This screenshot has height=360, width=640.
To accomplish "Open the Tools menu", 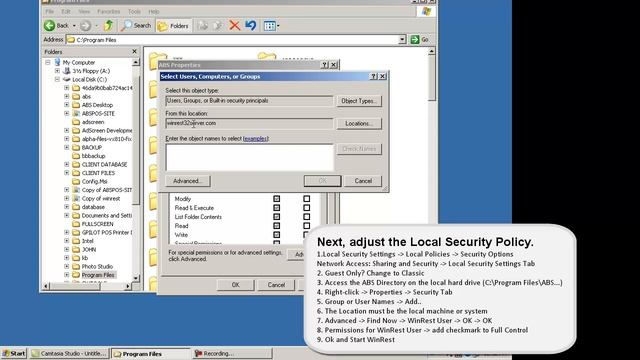I will pos(134,11).
